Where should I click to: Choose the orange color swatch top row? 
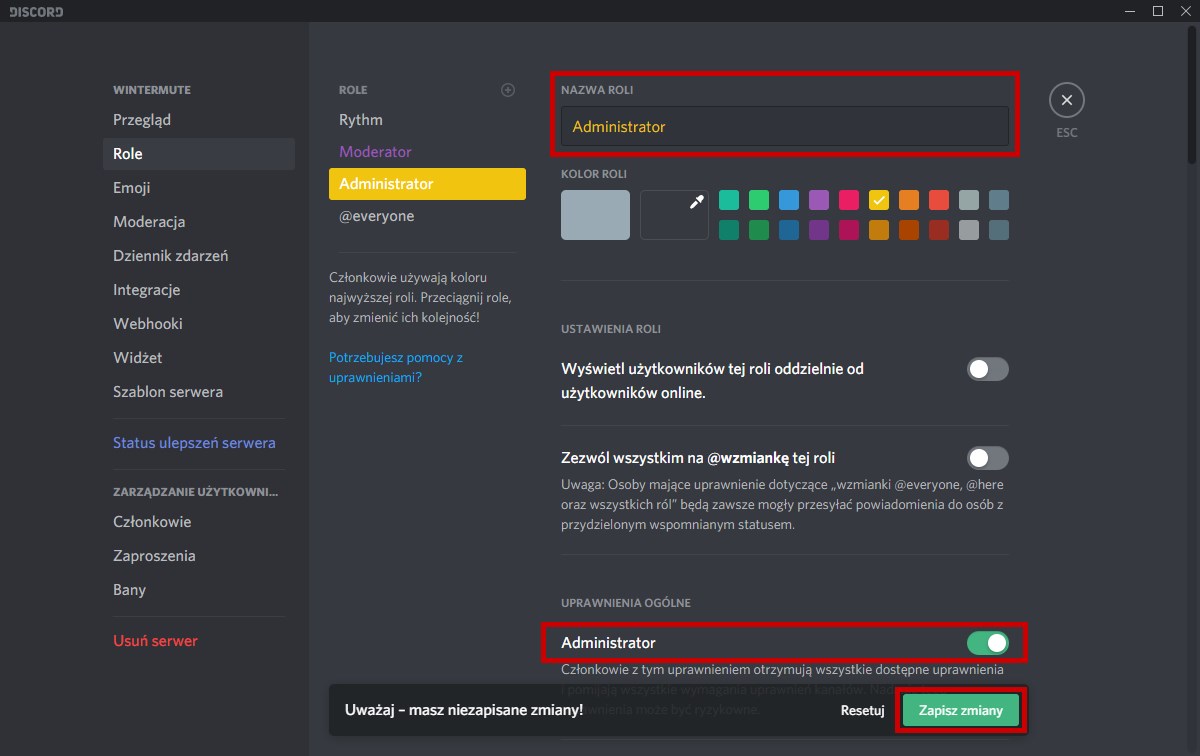pyautogui.click(x=909, y=200)
